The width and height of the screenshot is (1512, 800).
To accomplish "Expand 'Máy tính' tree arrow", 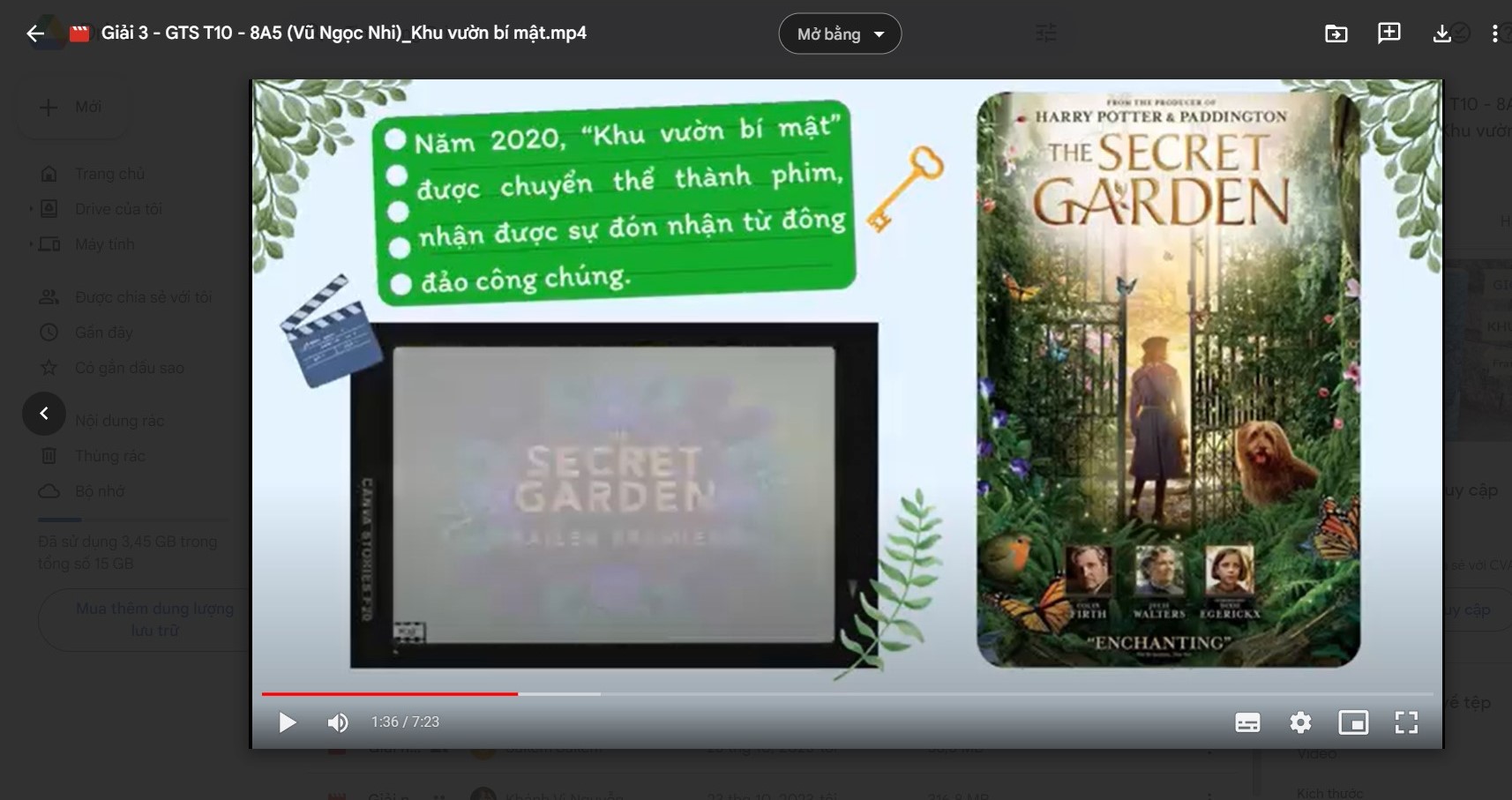I will pyautogui.click(x=32, y=244).
